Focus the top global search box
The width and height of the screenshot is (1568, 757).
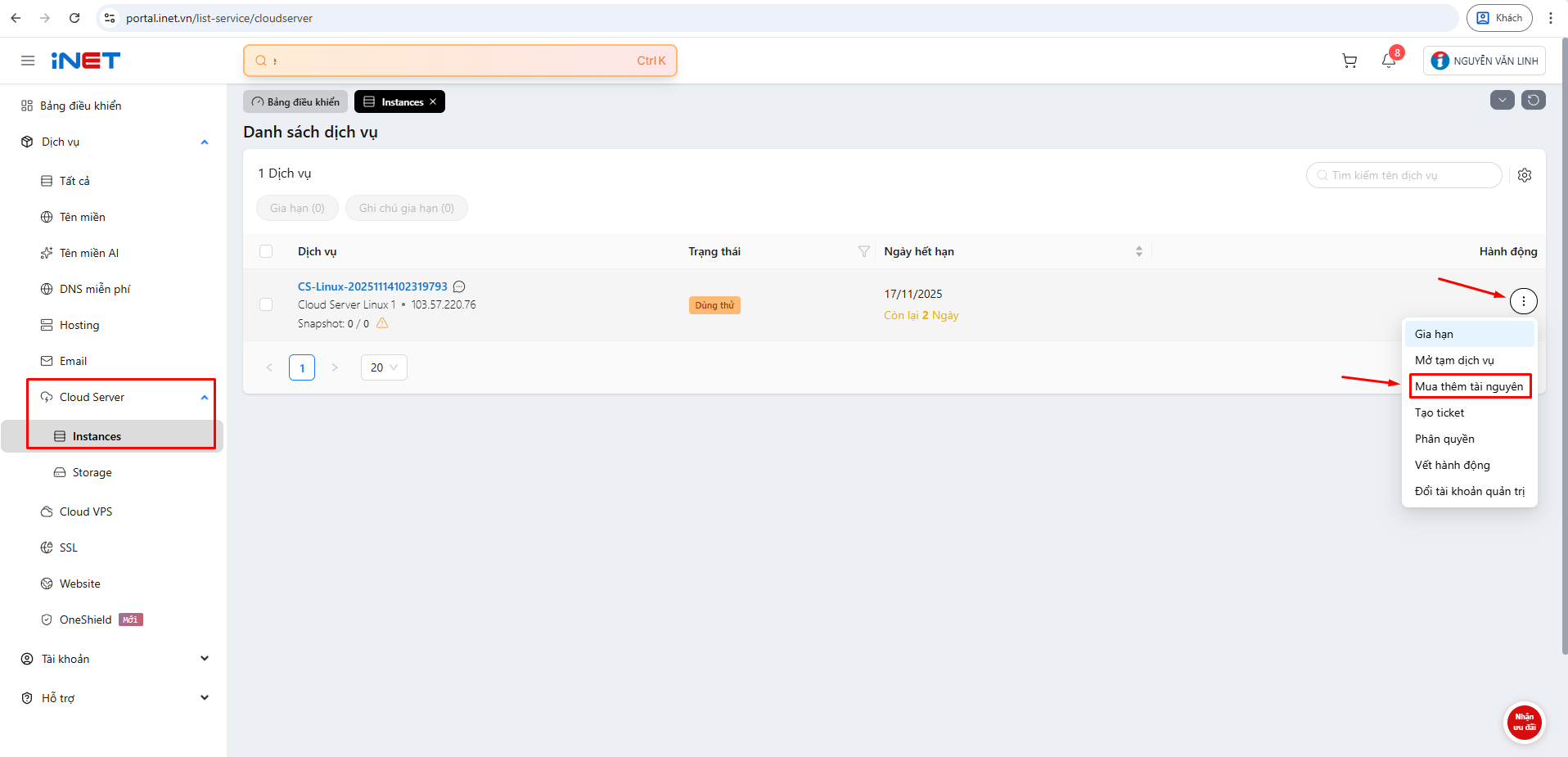click(460, 61)
